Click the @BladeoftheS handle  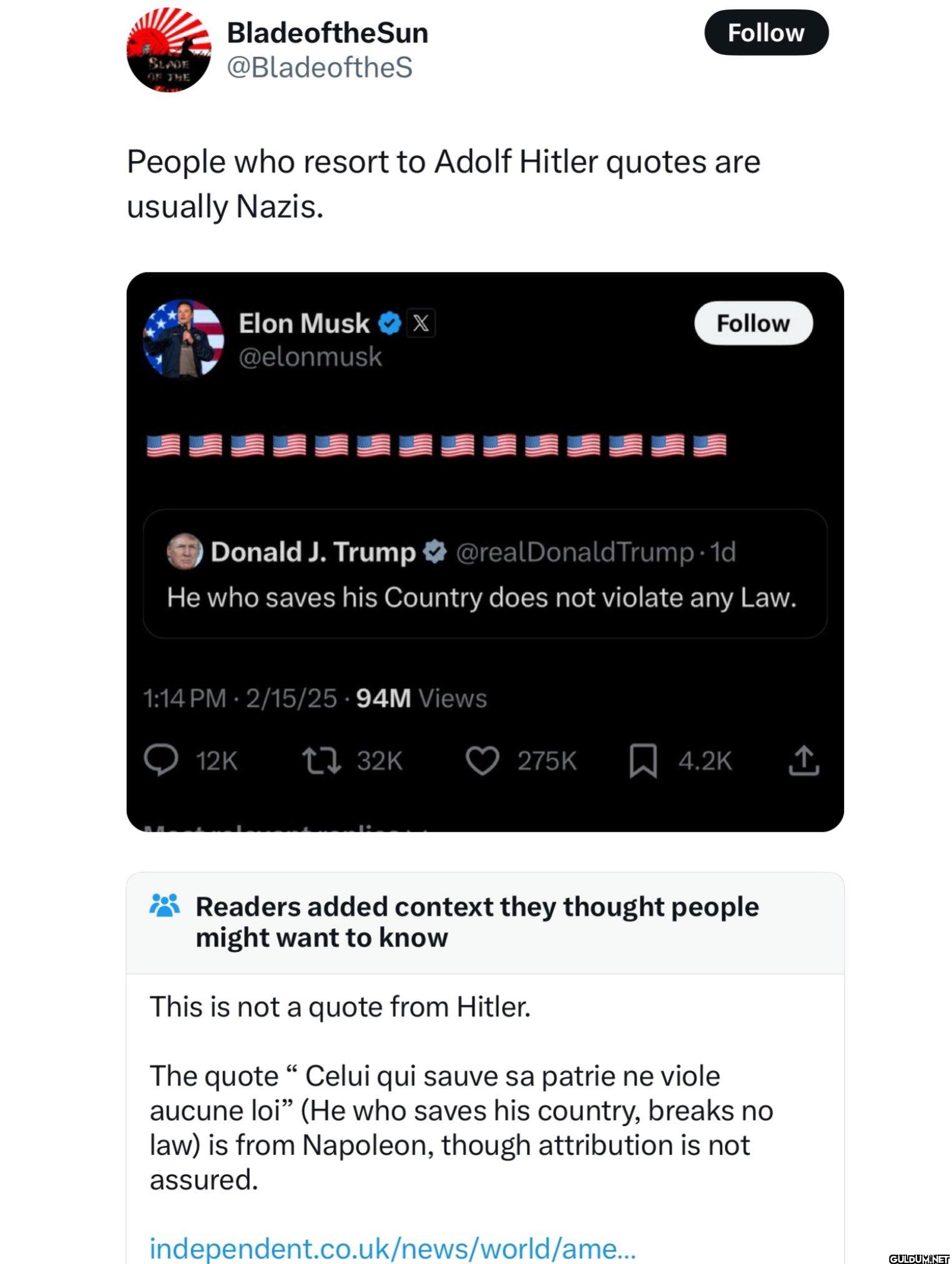320,67
